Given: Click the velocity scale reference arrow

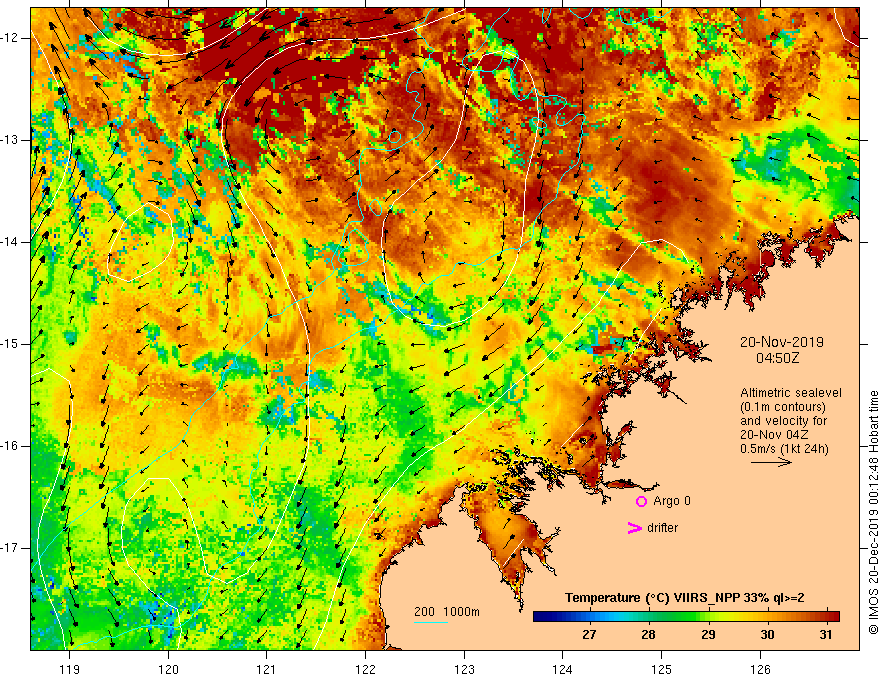Looking at the screenshot, I should click(771, 462).
